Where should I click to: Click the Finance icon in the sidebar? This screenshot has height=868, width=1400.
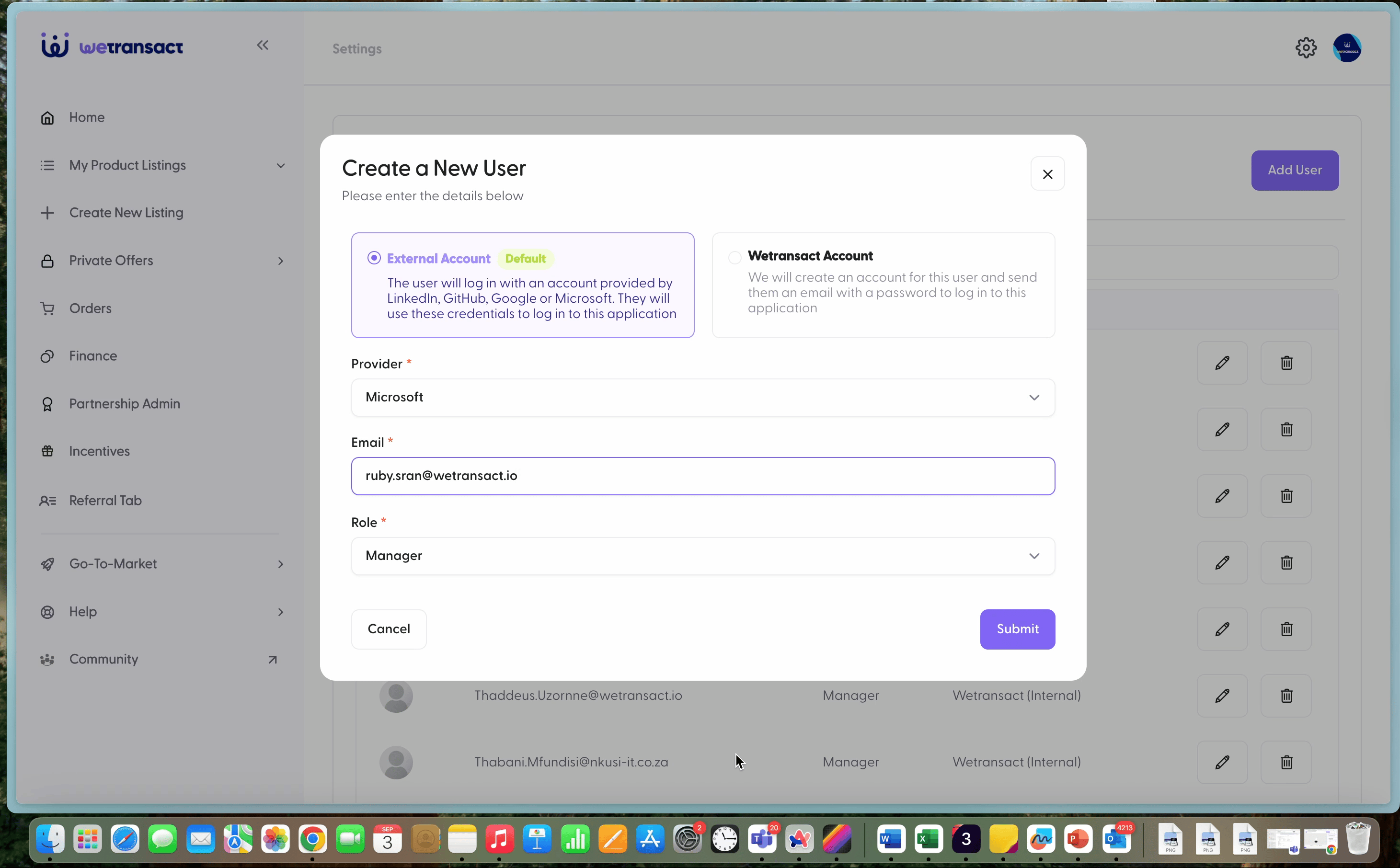click(47, 356)
